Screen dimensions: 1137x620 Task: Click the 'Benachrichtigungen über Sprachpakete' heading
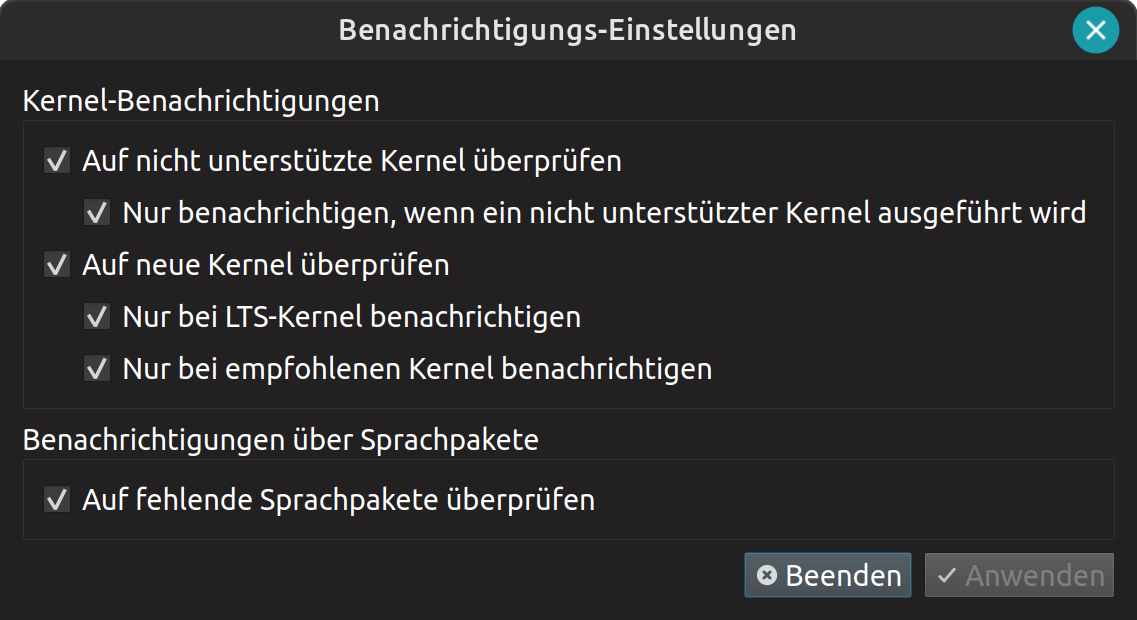pyautogui.click(x=282, y=439)
